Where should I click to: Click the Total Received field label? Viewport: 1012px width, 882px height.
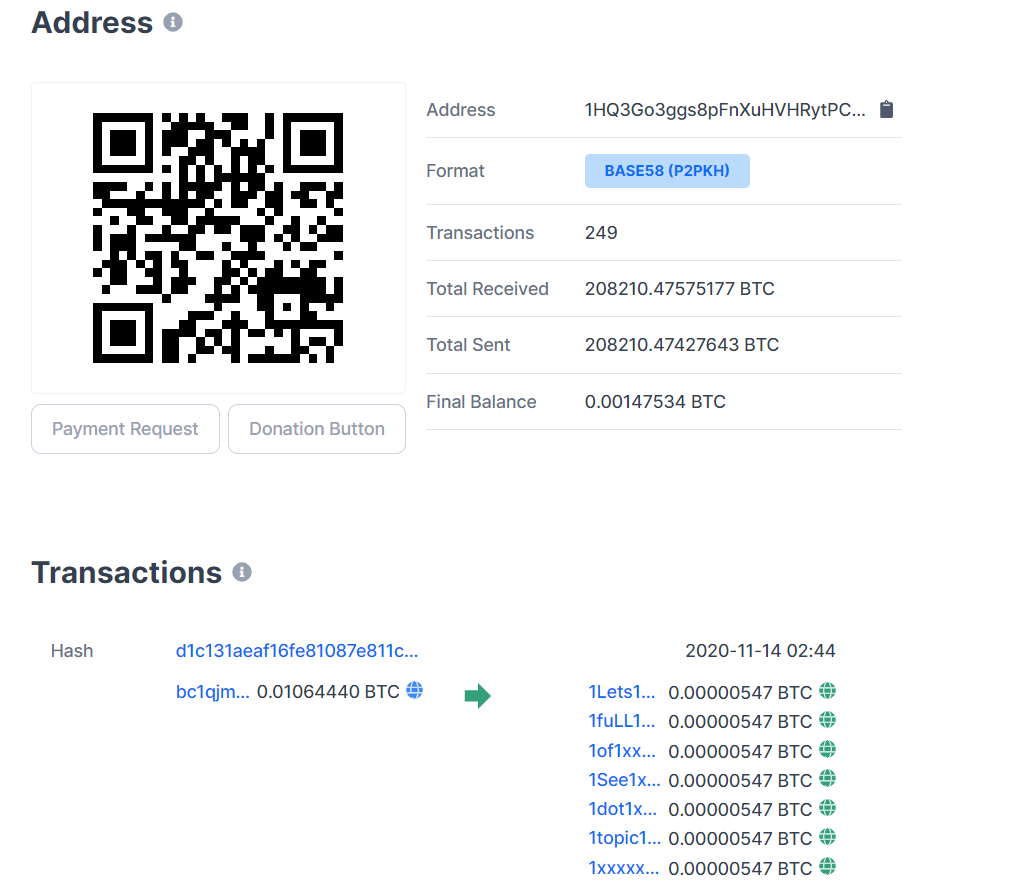(487, 289)
